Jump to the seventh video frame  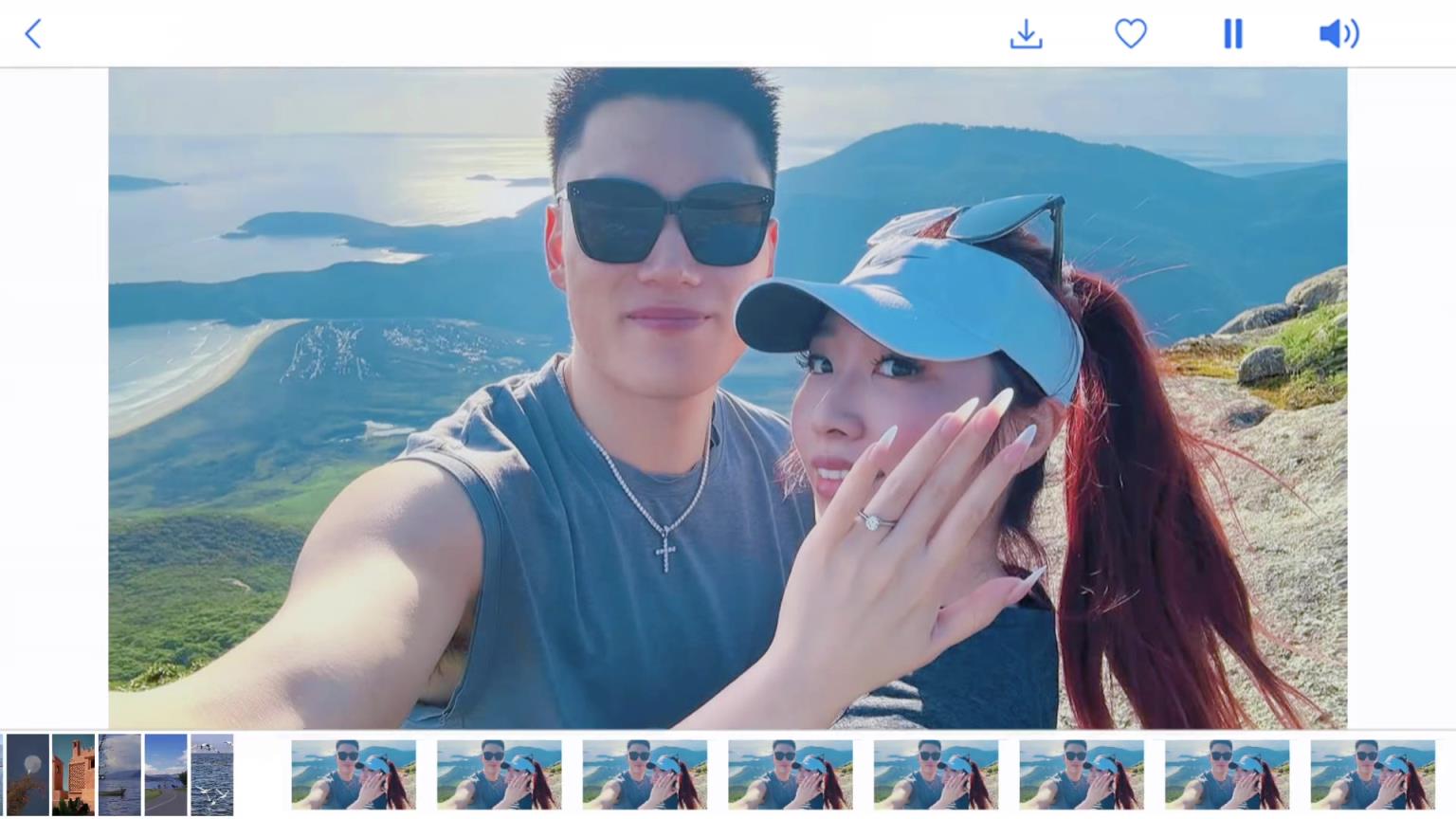(1228, 774)
